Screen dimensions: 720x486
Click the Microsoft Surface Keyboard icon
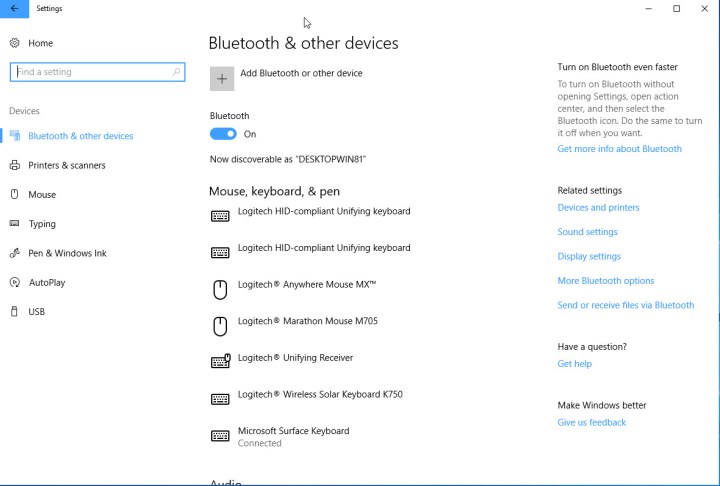coord(220,436)
